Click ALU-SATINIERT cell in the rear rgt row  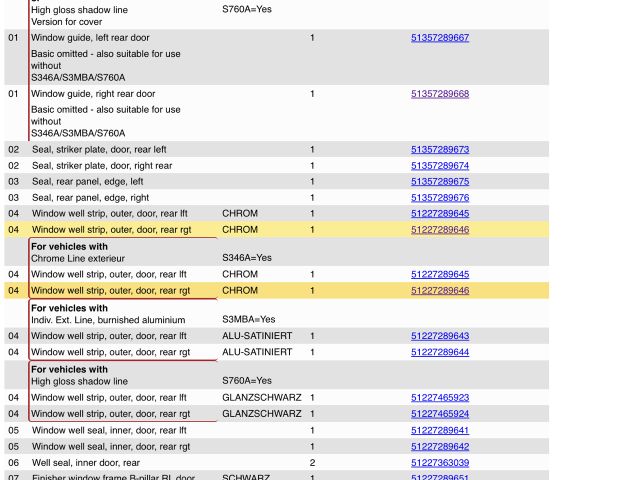[257, 352]
